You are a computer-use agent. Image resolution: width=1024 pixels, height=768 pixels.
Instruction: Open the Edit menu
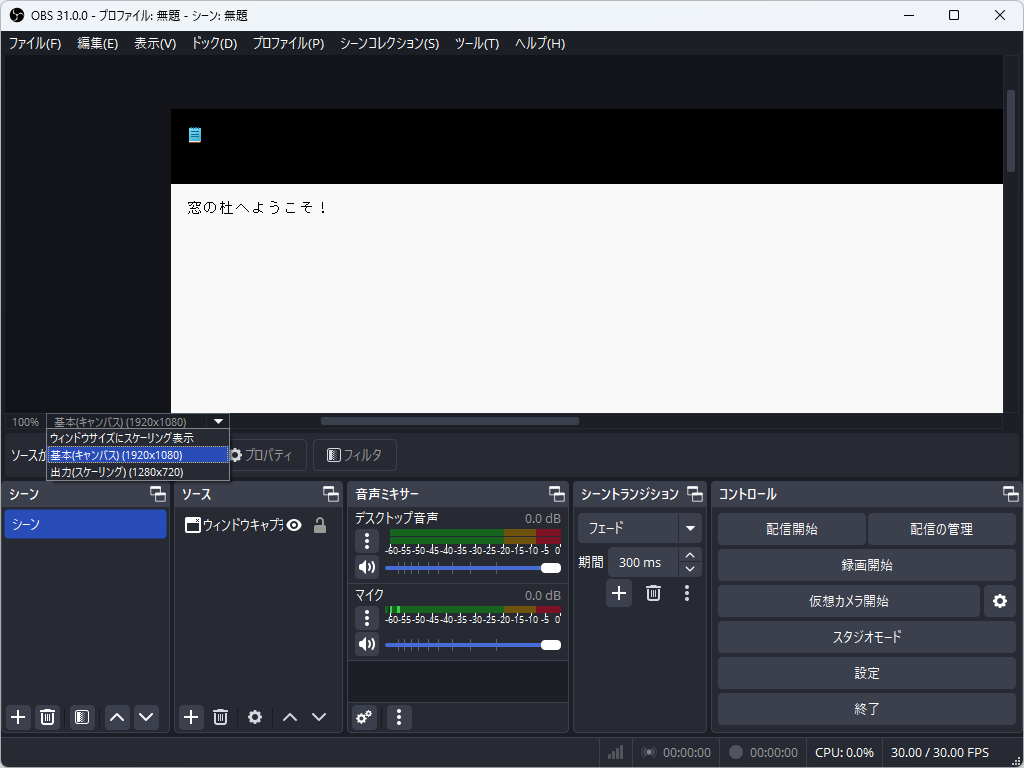pos(97,44)
